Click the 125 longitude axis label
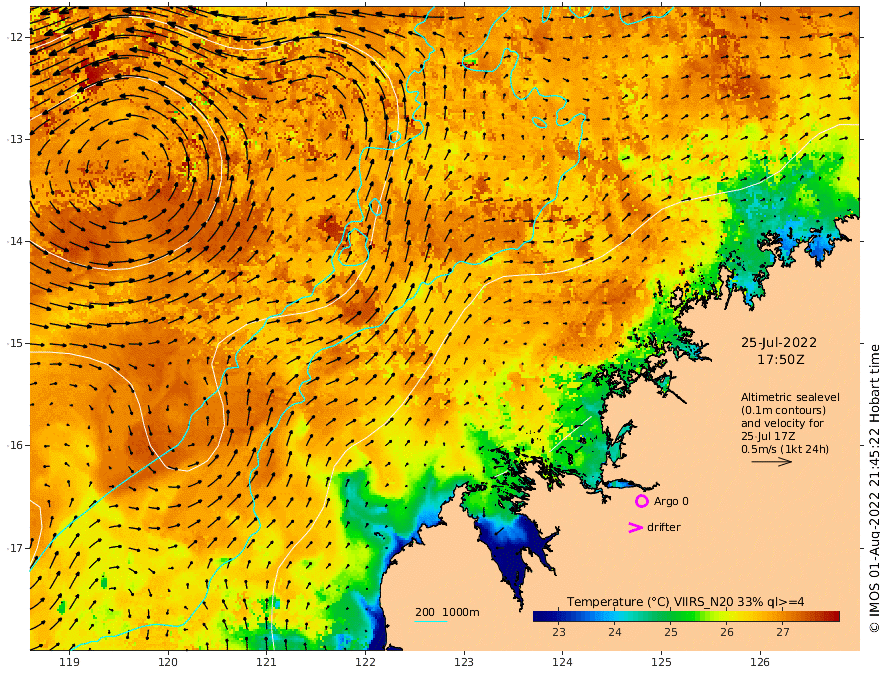 pyautogui.click(x=661, y=662)
